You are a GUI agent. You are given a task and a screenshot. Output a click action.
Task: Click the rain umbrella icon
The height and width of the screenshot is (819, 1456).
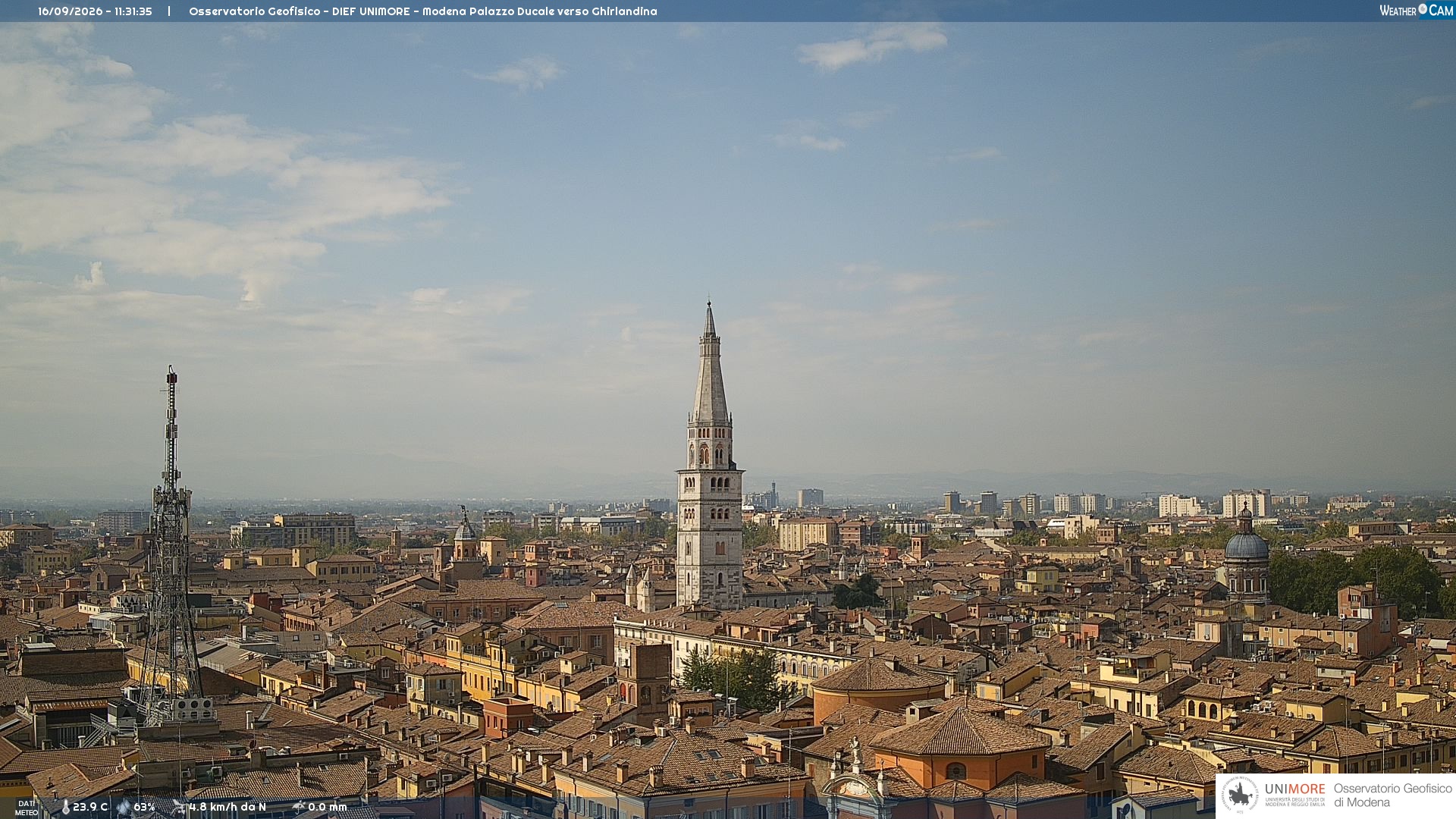[299, 808]
